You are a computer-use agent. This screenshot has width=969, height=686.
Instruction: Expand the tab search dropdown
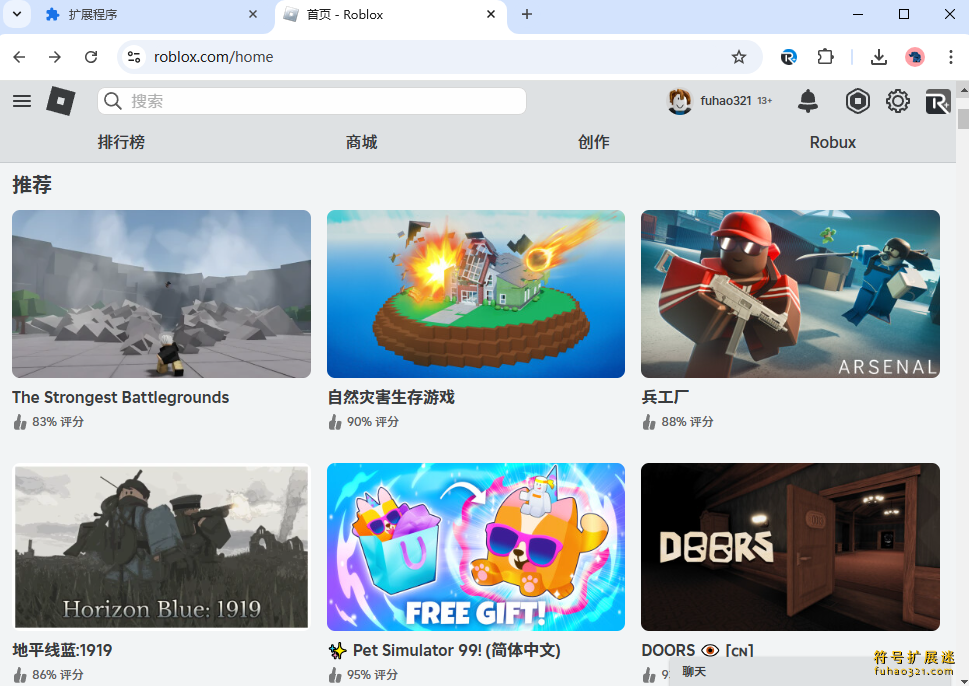click(17, 14)
